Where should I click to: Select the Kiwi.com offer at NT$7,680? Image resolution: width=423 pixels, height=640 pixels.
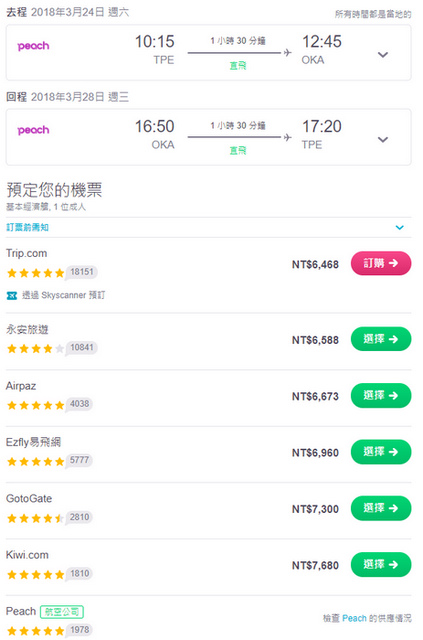(381, 564)
